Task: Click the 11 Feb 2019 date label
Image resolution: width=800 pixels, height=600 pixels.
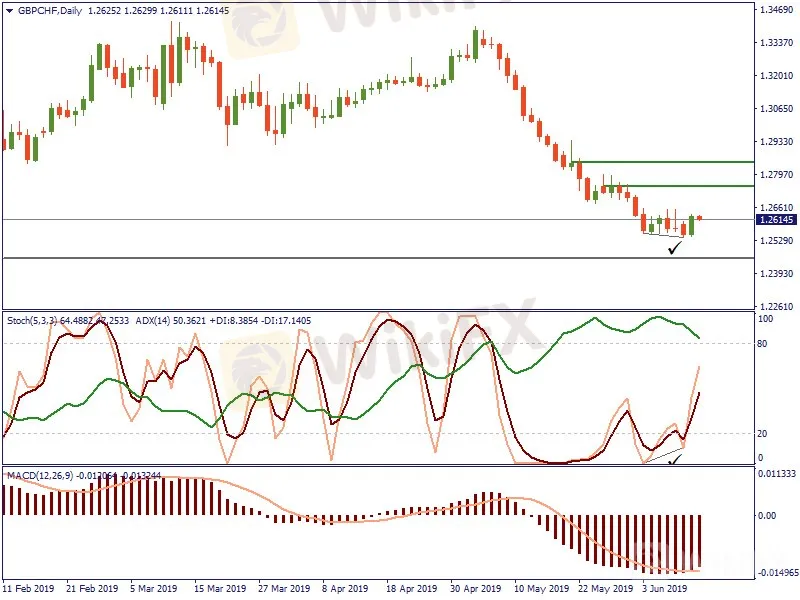Action: pyautogui.click(x=28, y=588)
